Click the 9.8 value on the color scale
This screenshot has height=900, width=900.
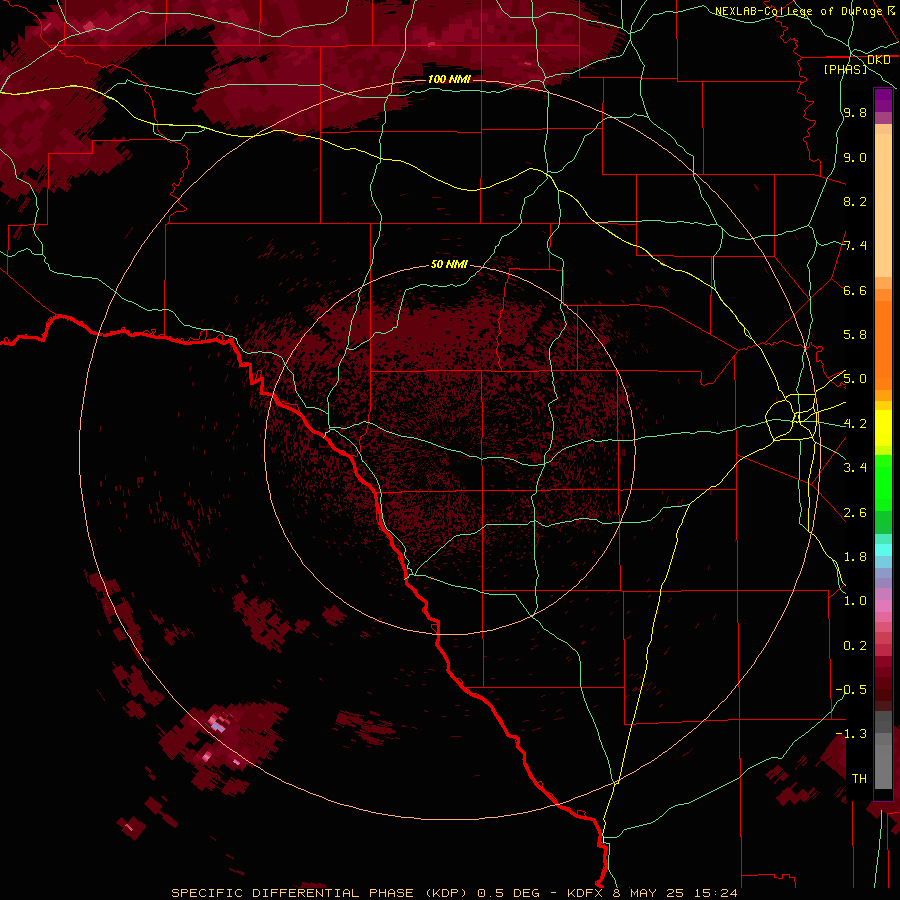[x=855, y=113]
